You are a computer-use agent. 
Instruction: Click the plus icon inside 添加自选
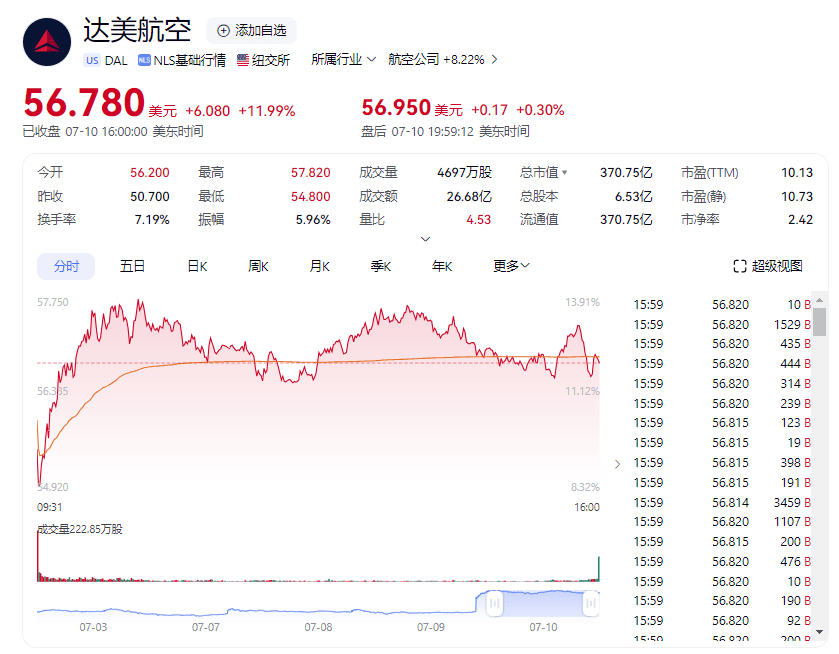(x=222, y=30)
